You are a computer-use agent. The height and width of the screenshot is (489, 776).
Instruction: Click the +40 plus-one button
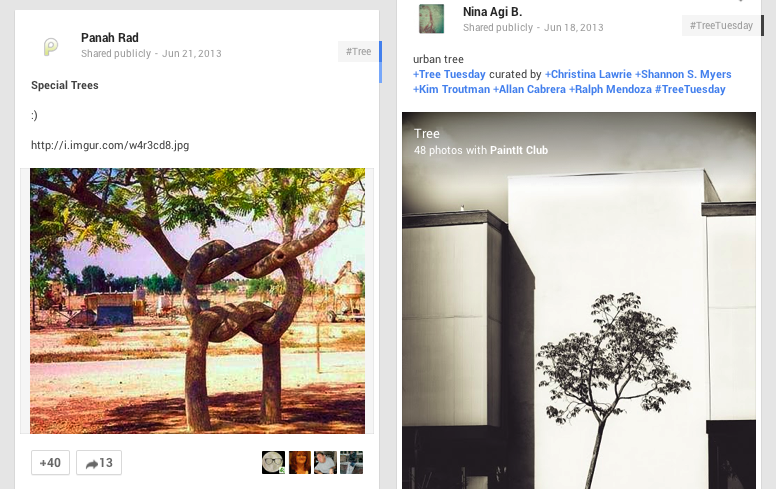tap(50, 463)
